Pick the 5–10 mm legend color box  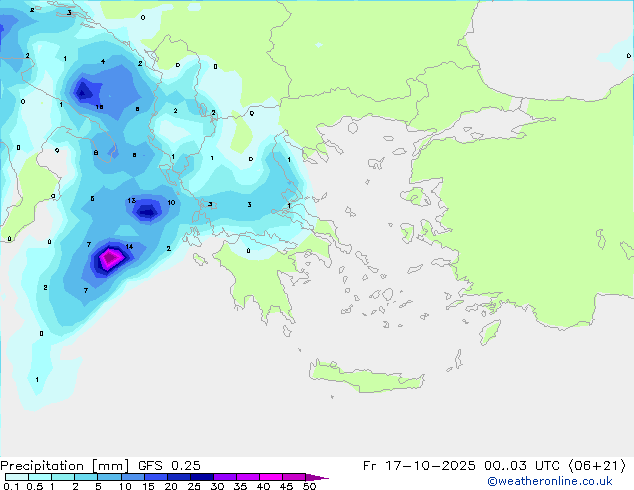coord(109,477)
